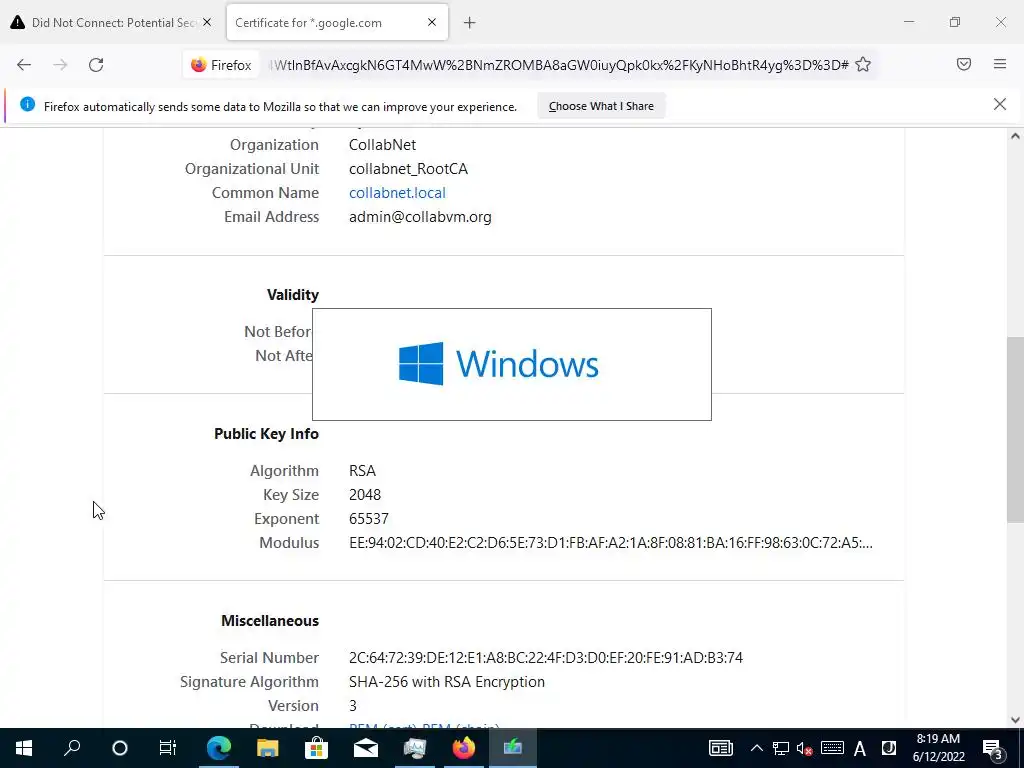Click the collabnet_RootCA organizational unit value

pyautogui.click(x=408, y=169)
